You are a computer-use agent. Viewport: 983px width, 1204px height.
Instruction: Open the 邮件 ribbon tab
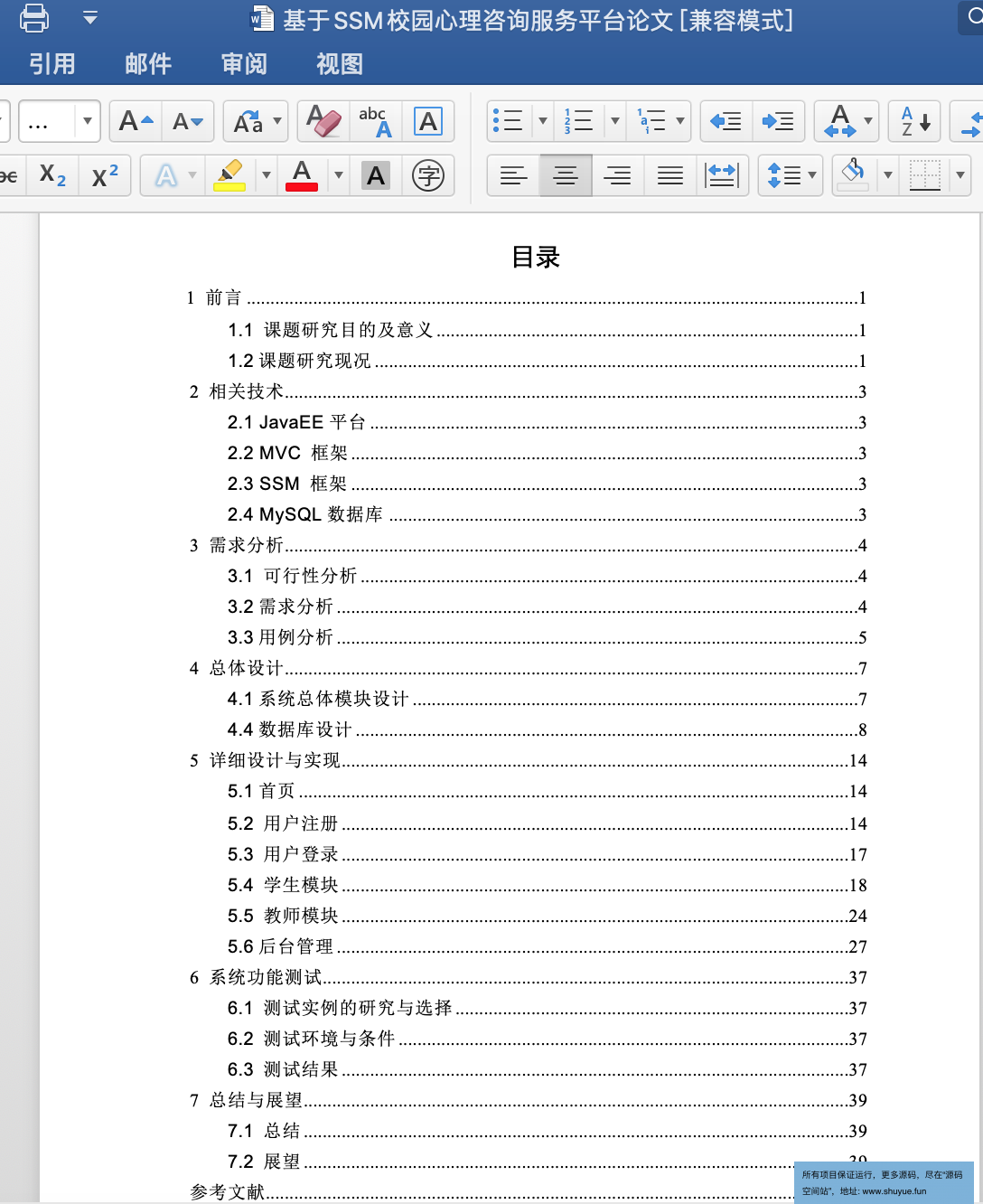148,64
